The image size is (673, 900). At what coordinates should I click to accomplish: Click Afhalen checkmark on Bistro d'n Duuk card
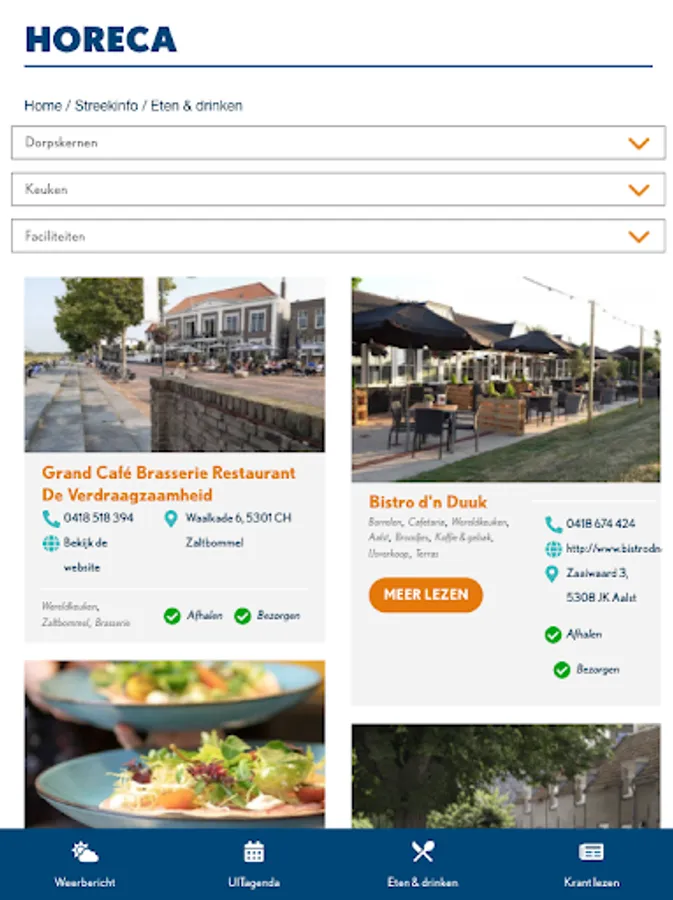(x=553, y=635)
